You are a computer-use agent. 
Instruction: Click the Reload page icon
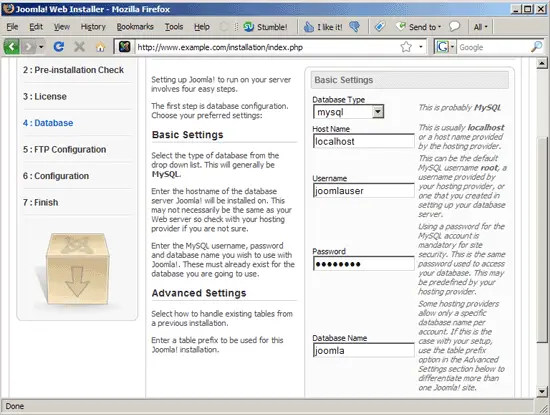coord(59,47)
